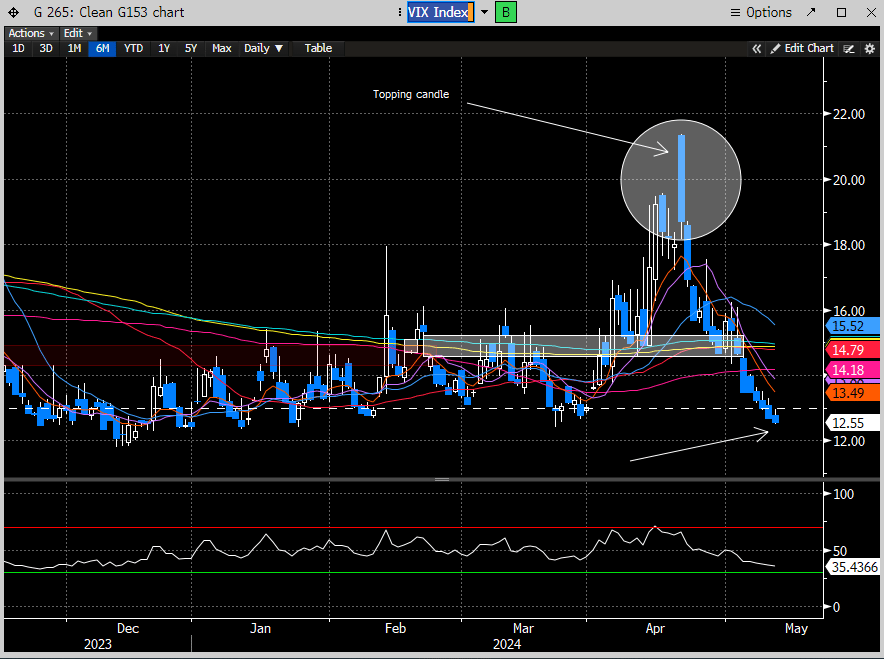Open chart settings gear icon
The image size is (884, 659).
click(x=869, y=48)
